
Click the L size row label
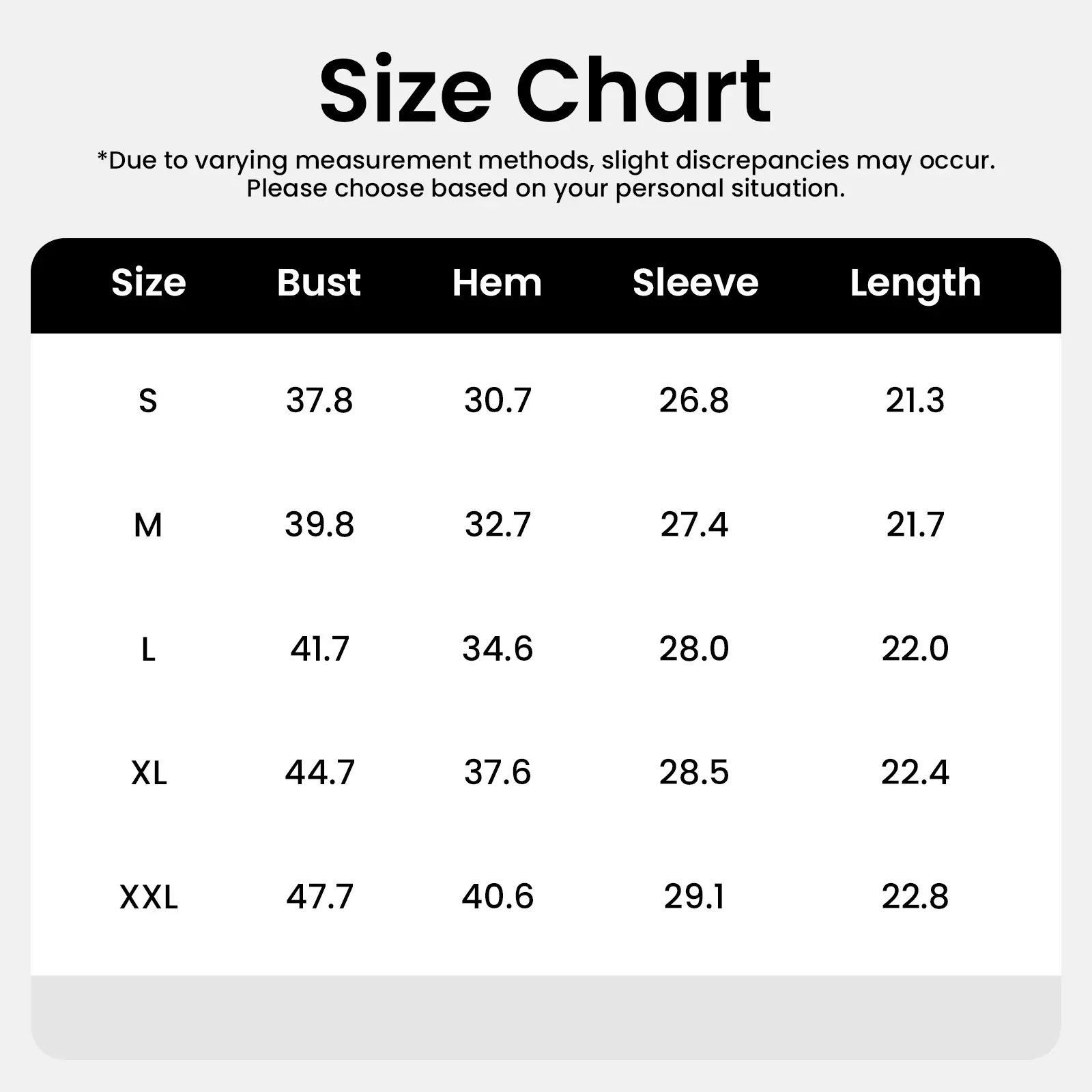tap(148, 649)
